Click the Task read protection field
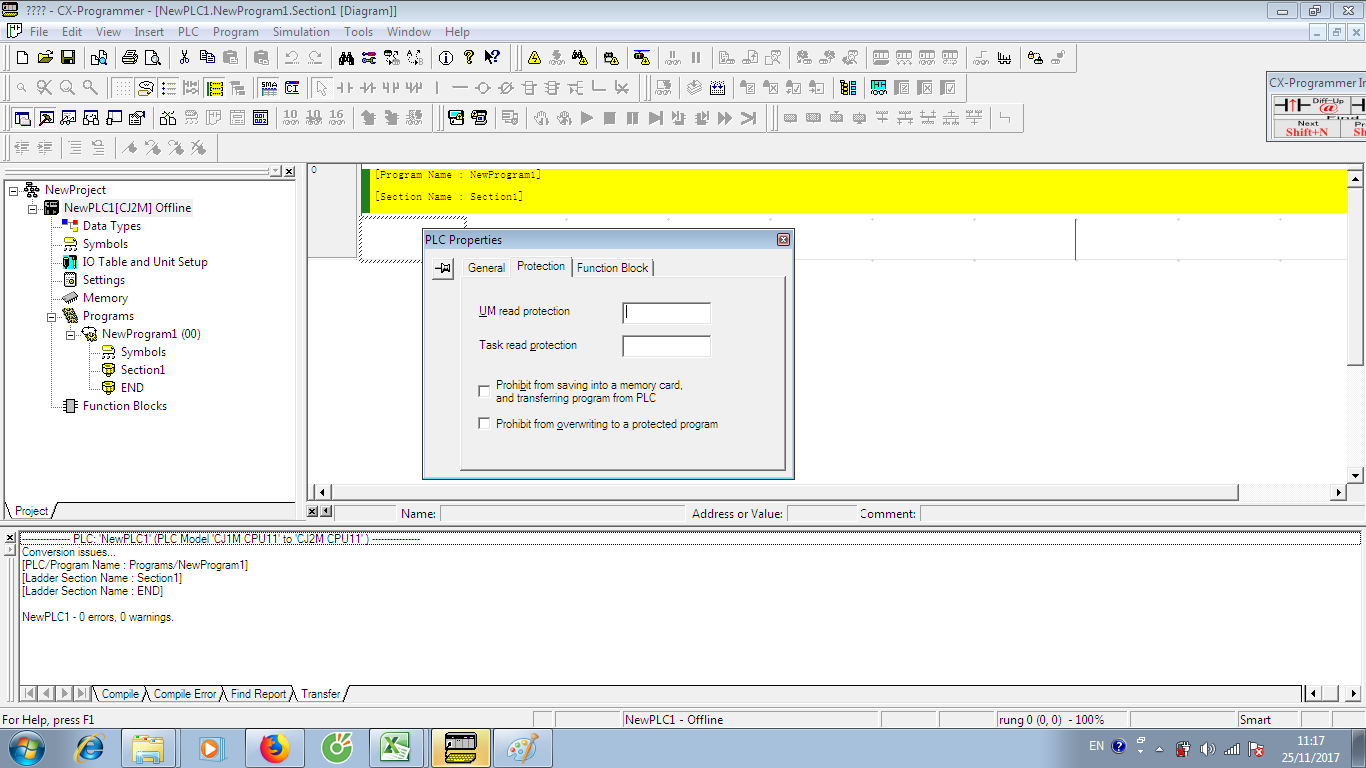The width and height of the screenshot is (1366, 768). pos(666,346)
